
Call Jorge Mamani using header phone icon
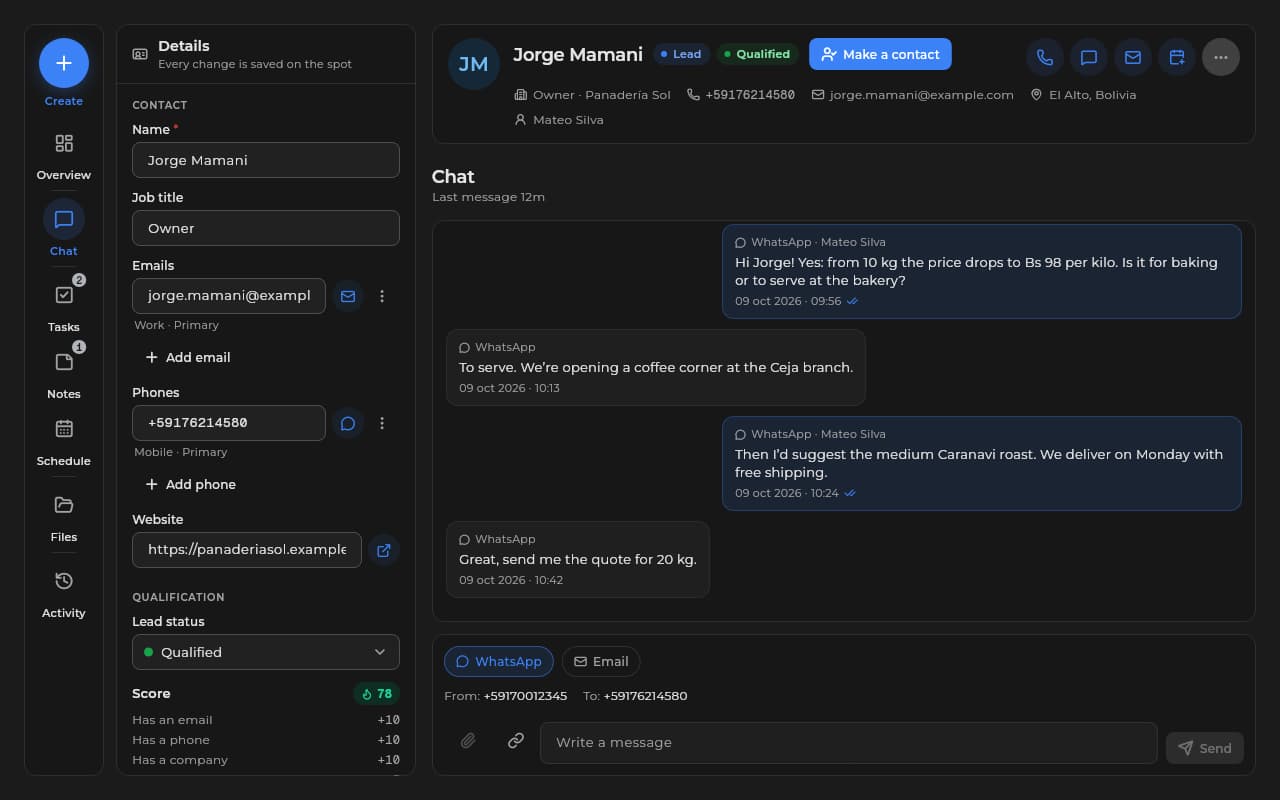pos(1045,57)
